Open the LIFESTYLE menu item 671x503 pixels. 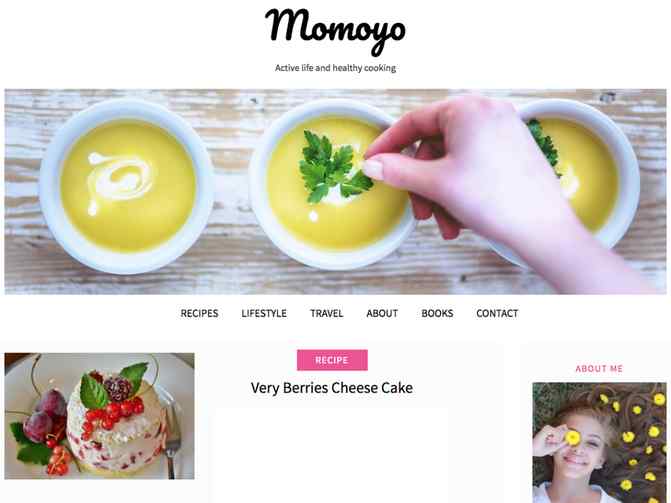coord(264,313)
